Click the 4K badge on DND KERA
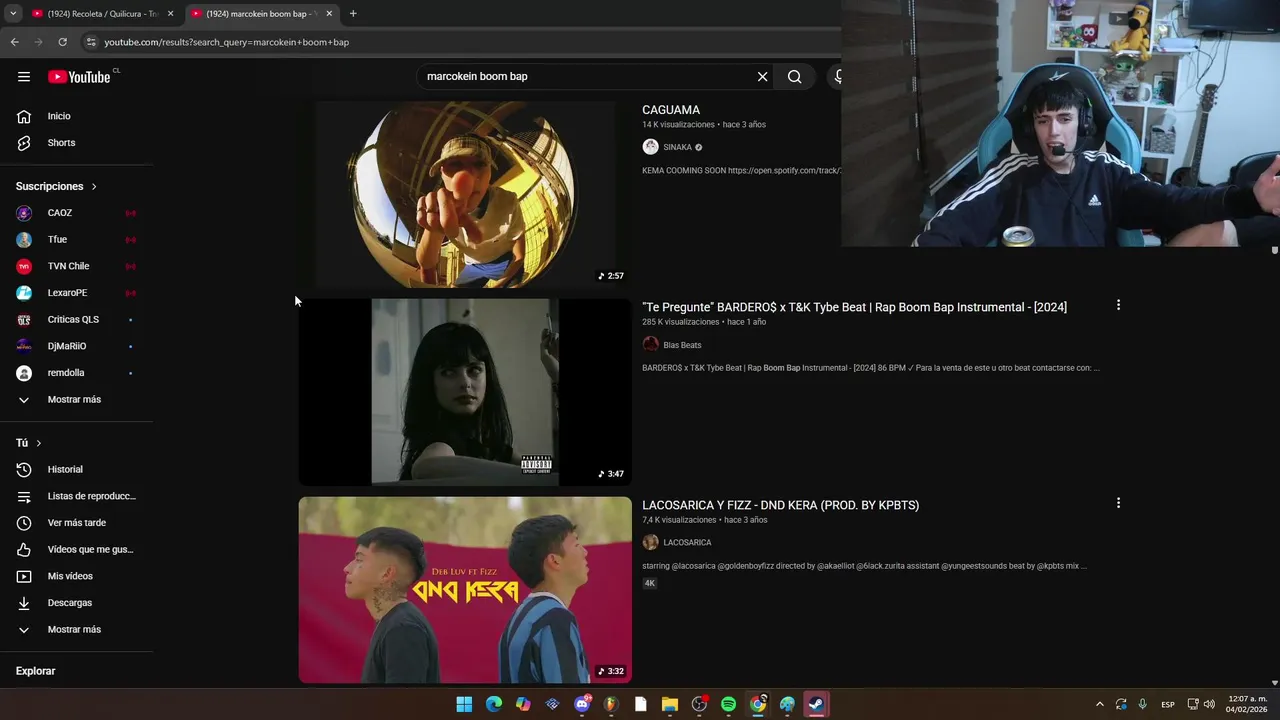This screenshot has height=720, width=1280. click(649, 583)
